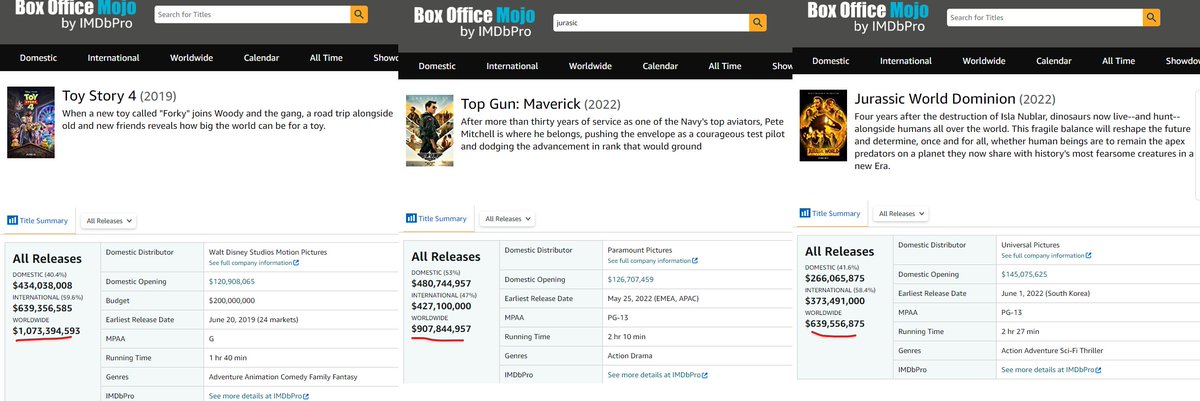Click Toy Story 4 domestic gross $434,038,008

tap(42, 285)
